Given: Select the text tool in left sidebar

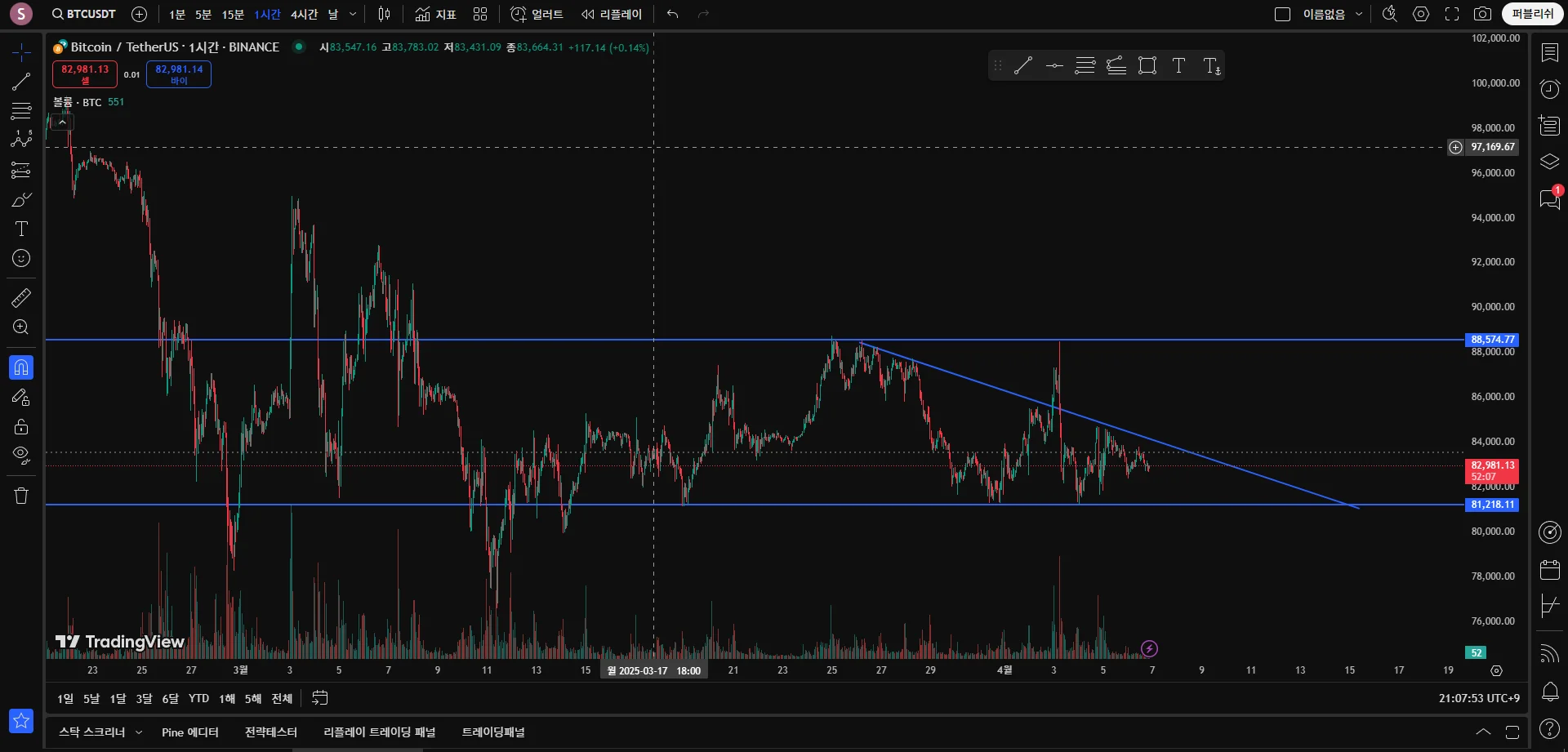Looking at the screenshot, I should (21, 229).
